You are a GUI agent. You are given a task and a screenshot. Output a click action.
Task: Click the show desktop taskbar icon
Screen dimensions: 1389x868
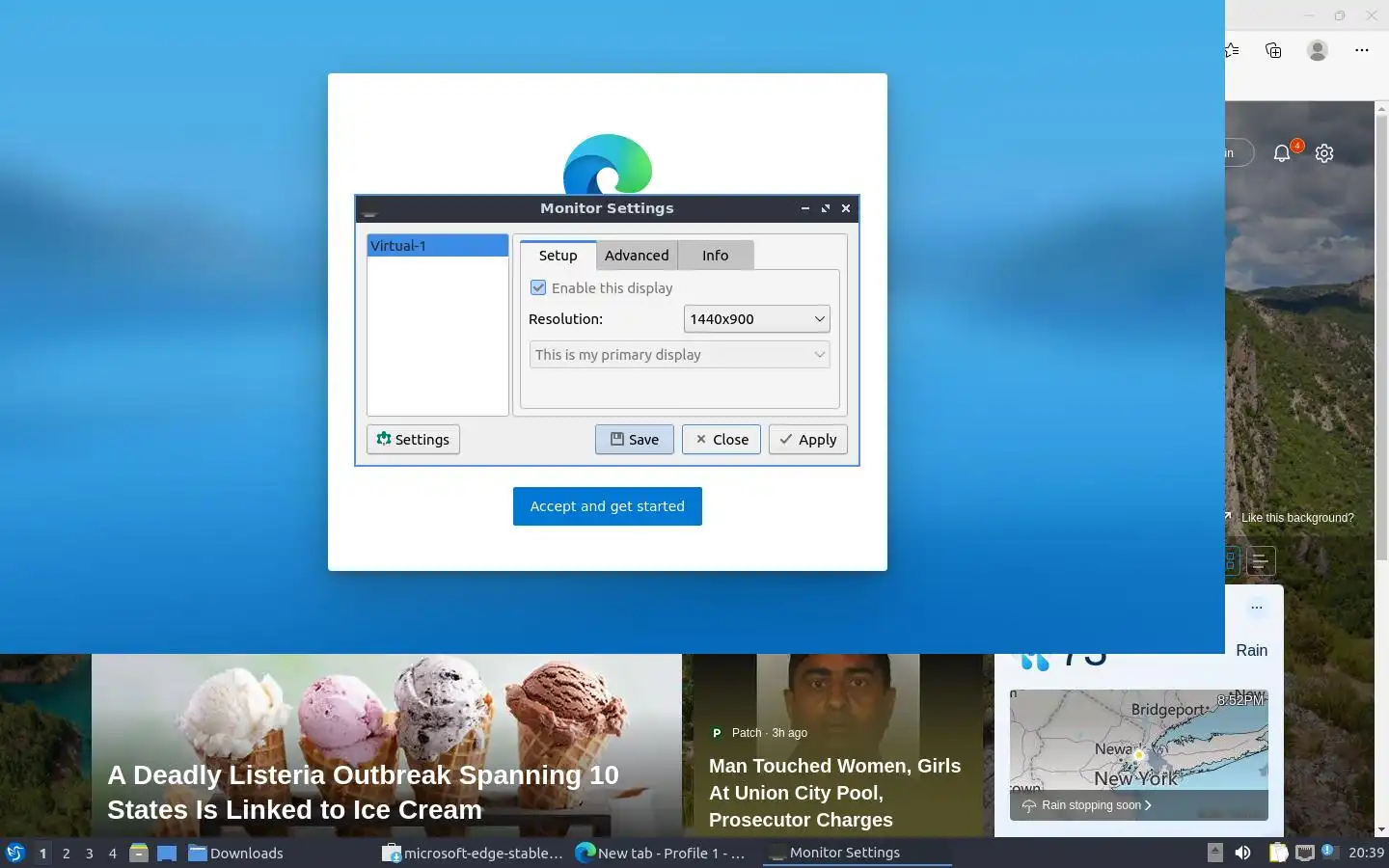(167, 853)
